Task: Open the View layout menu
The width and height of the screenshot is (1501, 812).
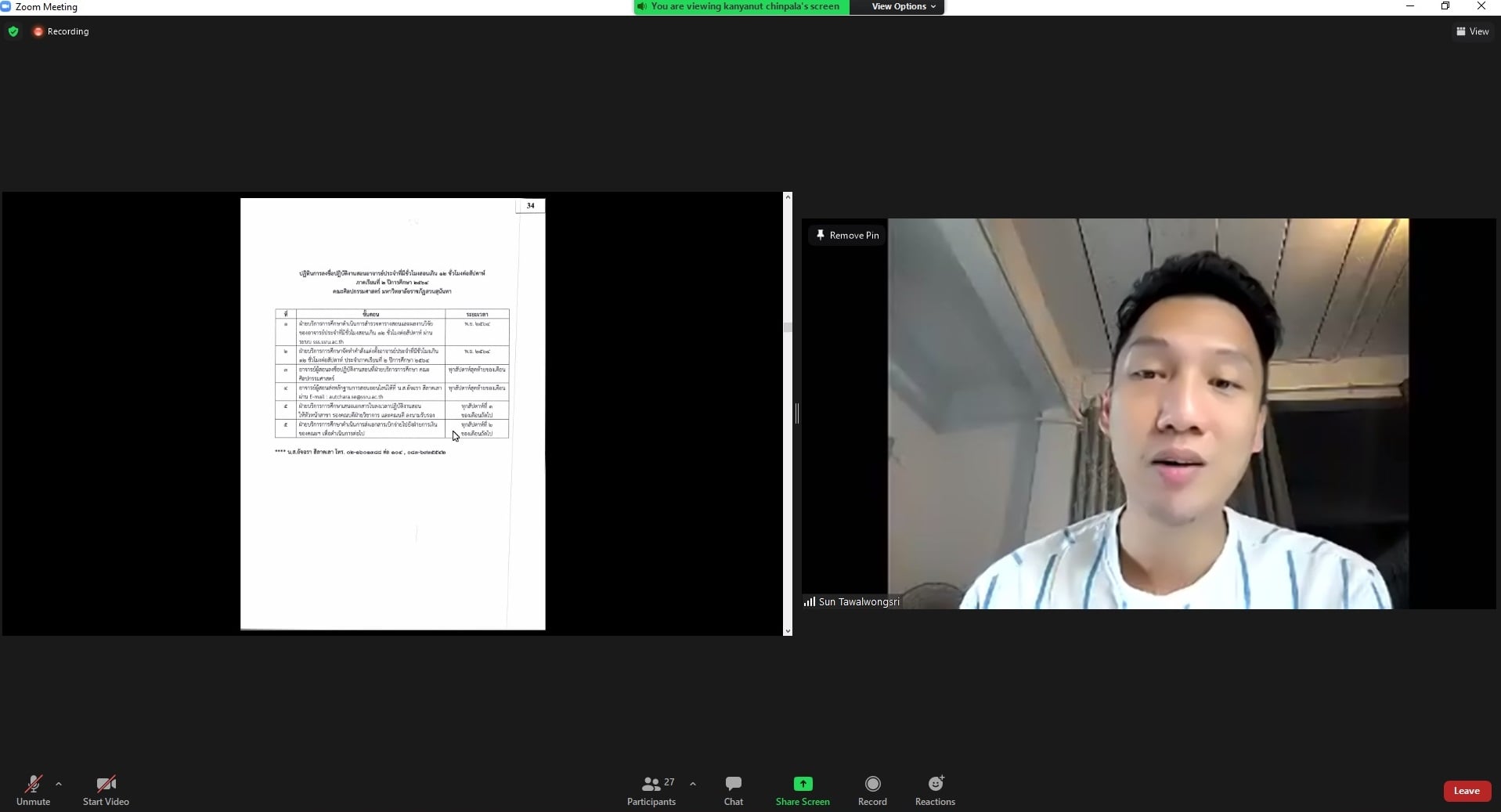Action: pos(1472,31)
